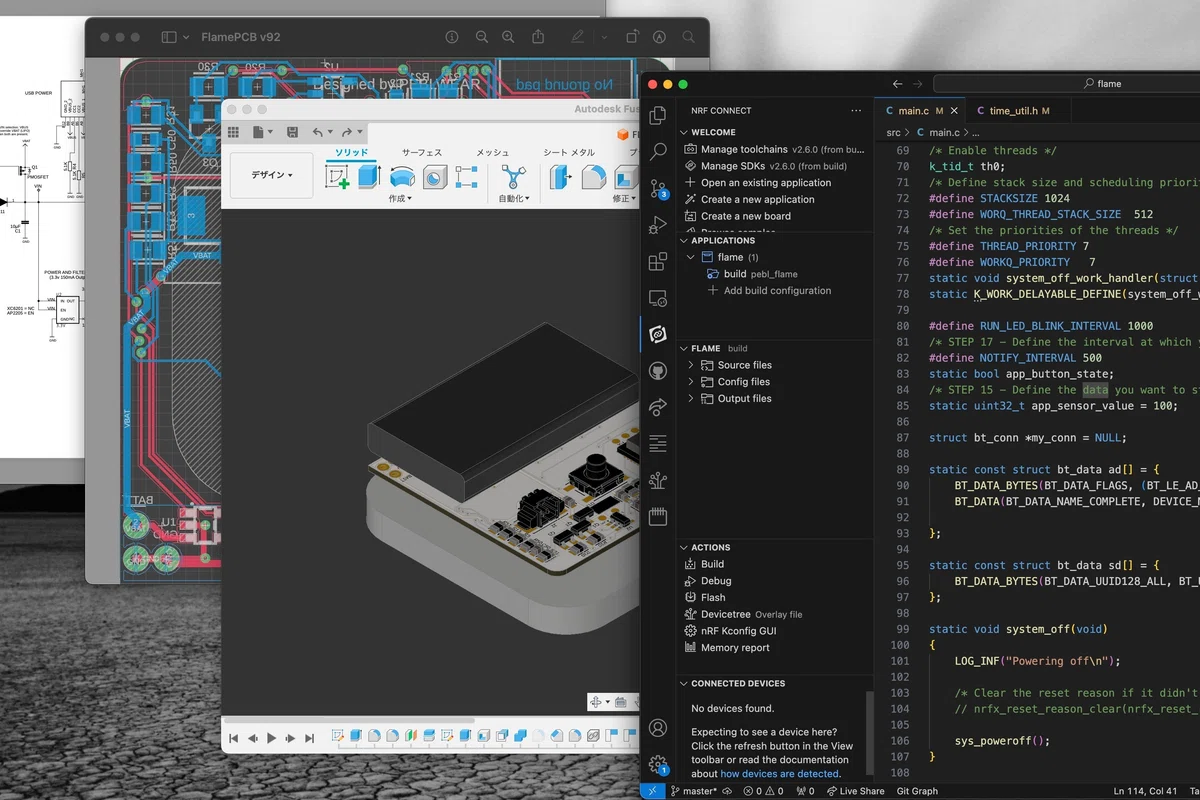Open Run and Debug view in activity bar

[657, 225]
